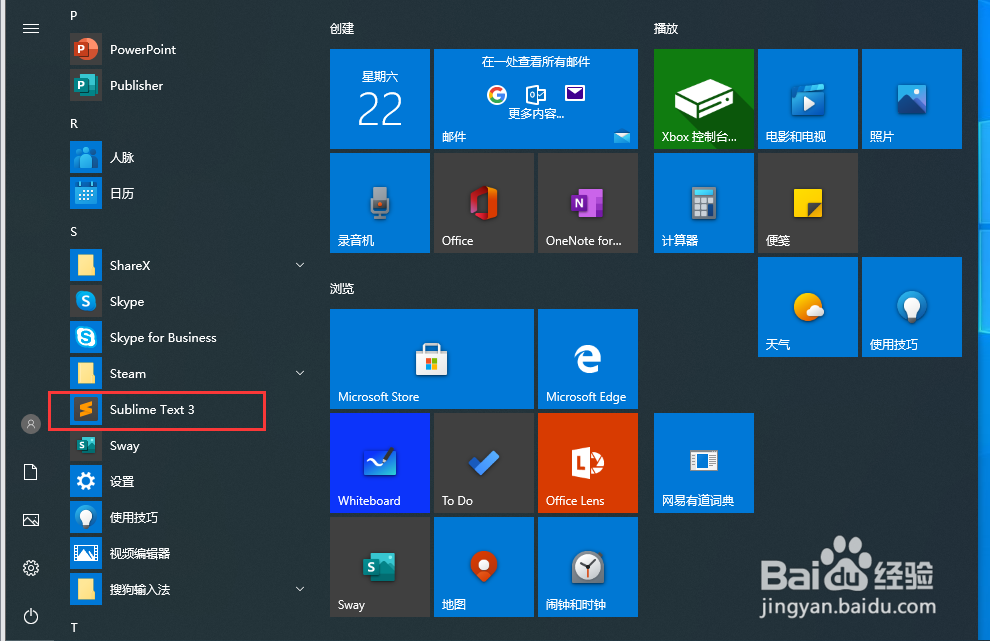Open 设置 in the app list

point(189,481)
